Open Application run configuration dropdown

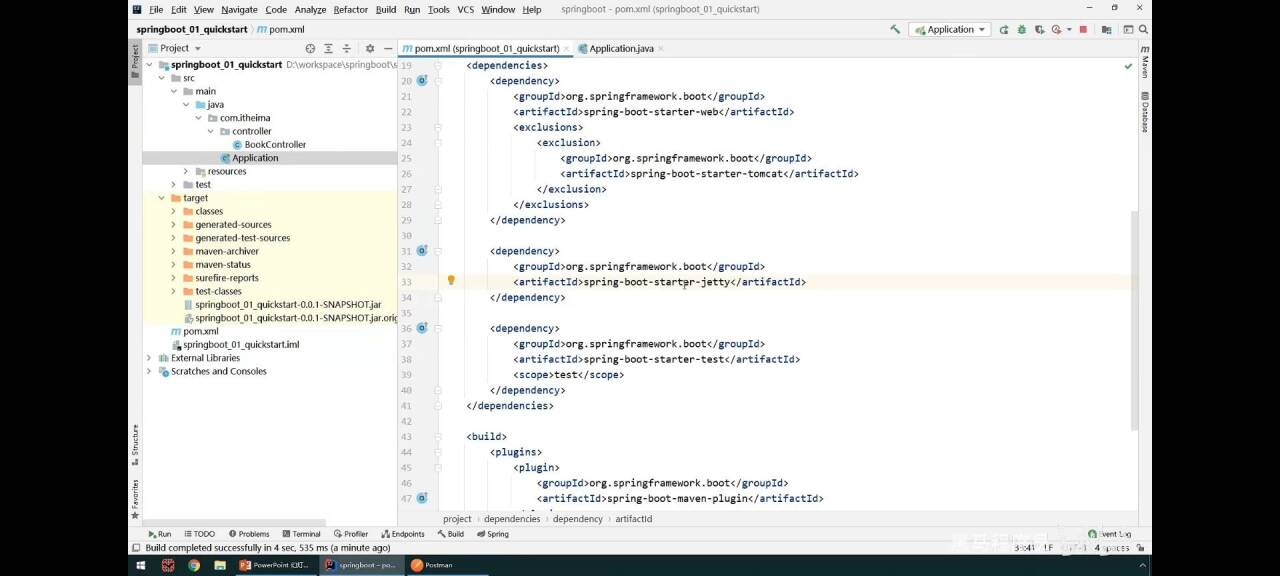(950, 29)
